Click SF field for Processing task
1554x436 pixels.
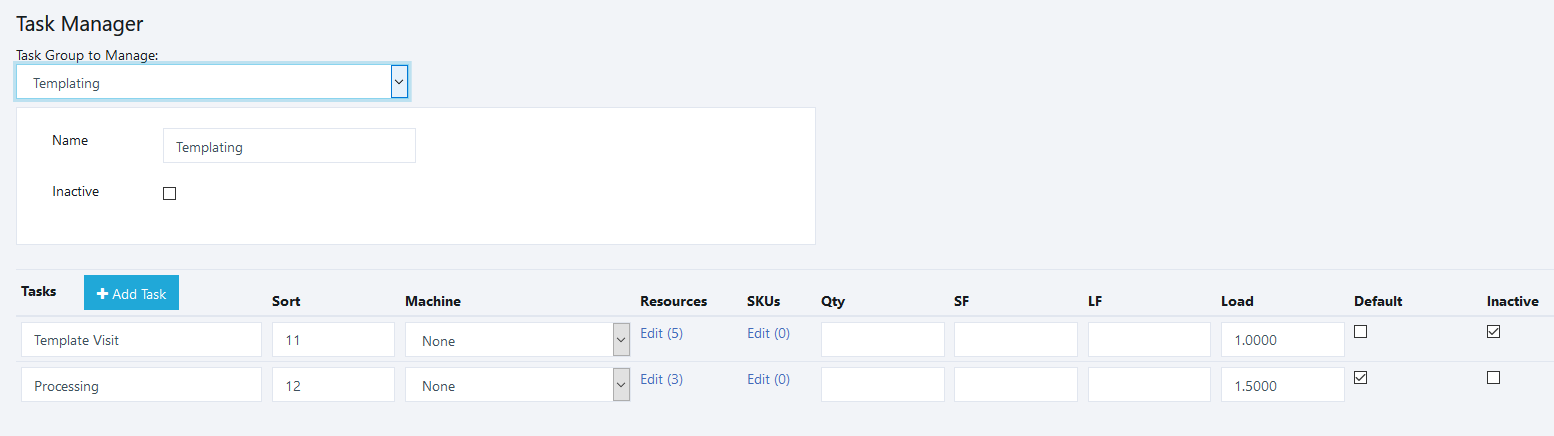pyautogui.click(x=1015, y=385)
